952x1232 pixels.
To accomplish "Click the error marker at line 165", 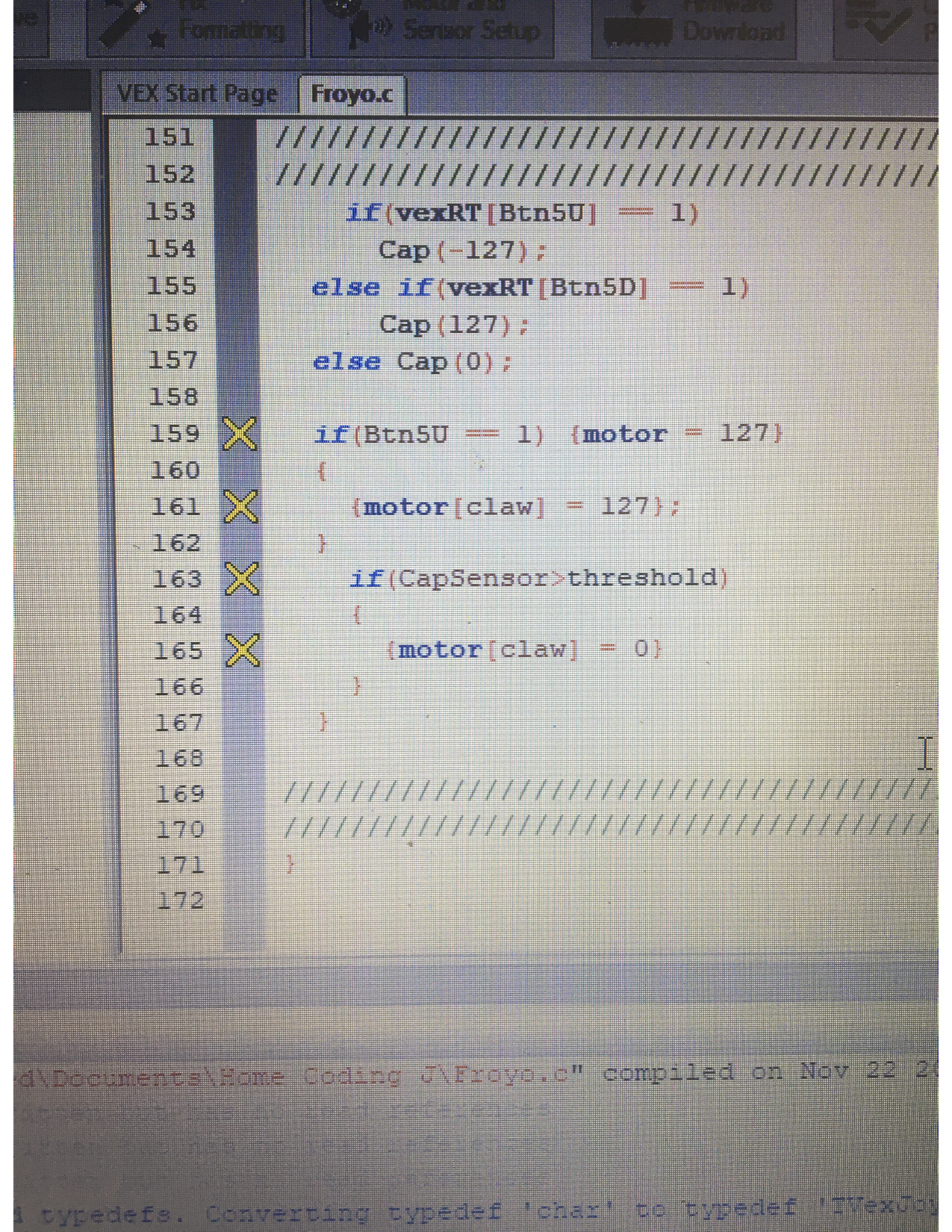I will 243,650.
